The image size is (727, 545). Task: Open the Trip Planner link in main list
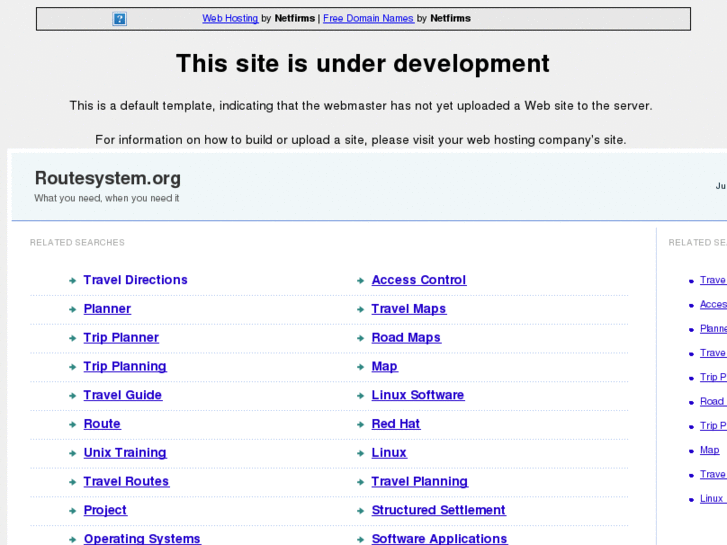point(121,337)
